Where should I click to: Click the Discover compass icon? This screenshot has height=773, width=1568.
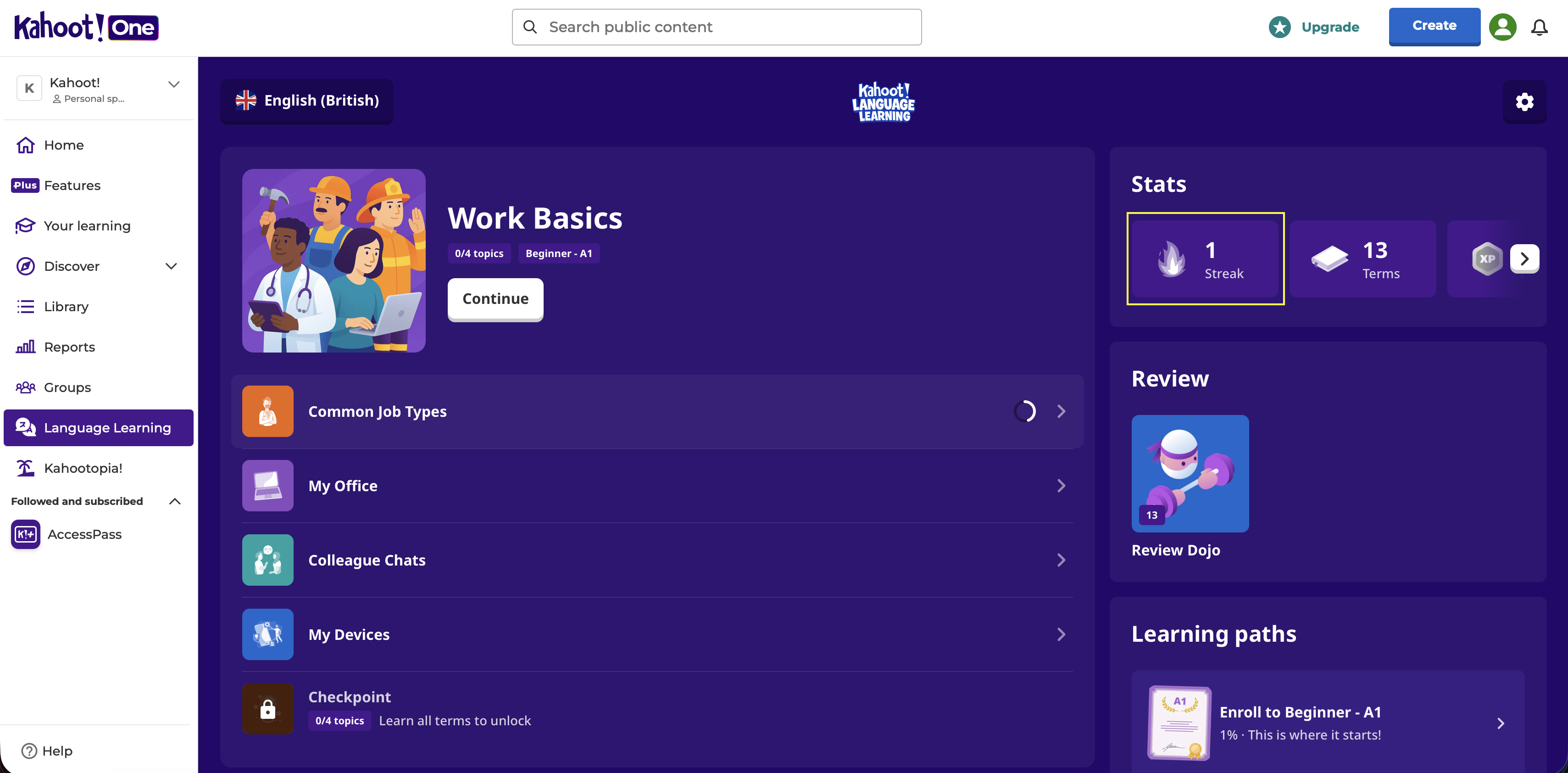point(26,266)
